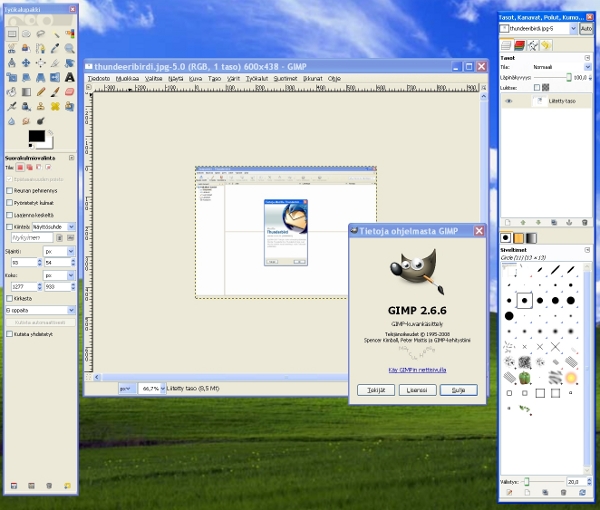Switch to the Channels tab
The image size is (600, 510).
pyautogui.click(x=519, y=46)
